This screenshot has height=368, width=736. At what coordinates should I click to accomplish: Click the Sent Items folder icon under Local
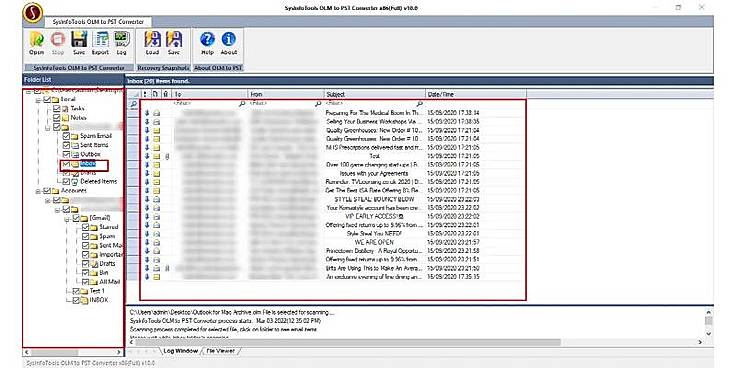[75, 145]
